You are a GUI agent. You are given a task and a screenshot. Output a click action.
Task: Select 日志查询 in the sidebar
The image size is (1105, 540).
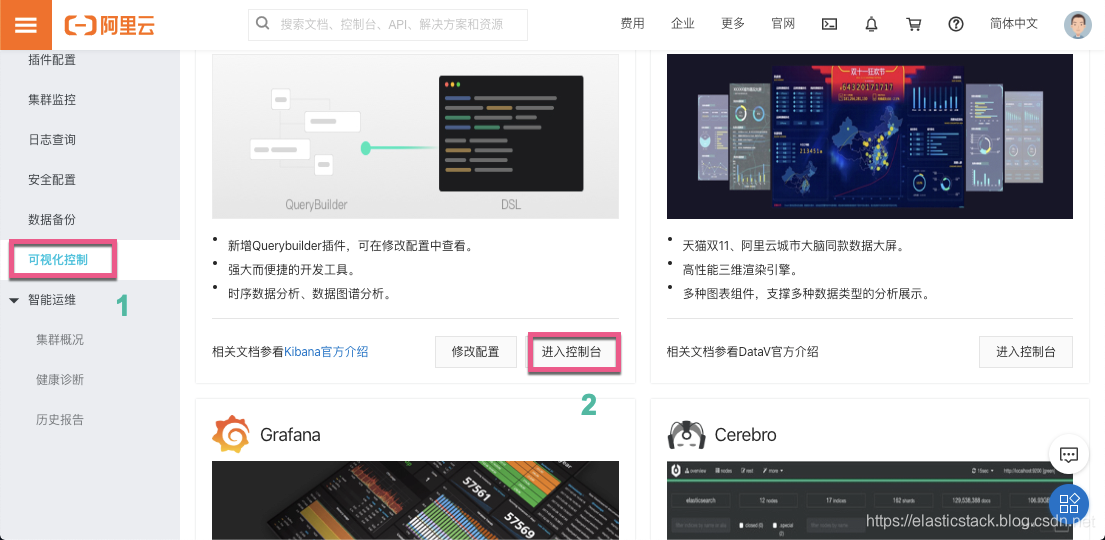[x=52, y=140]
